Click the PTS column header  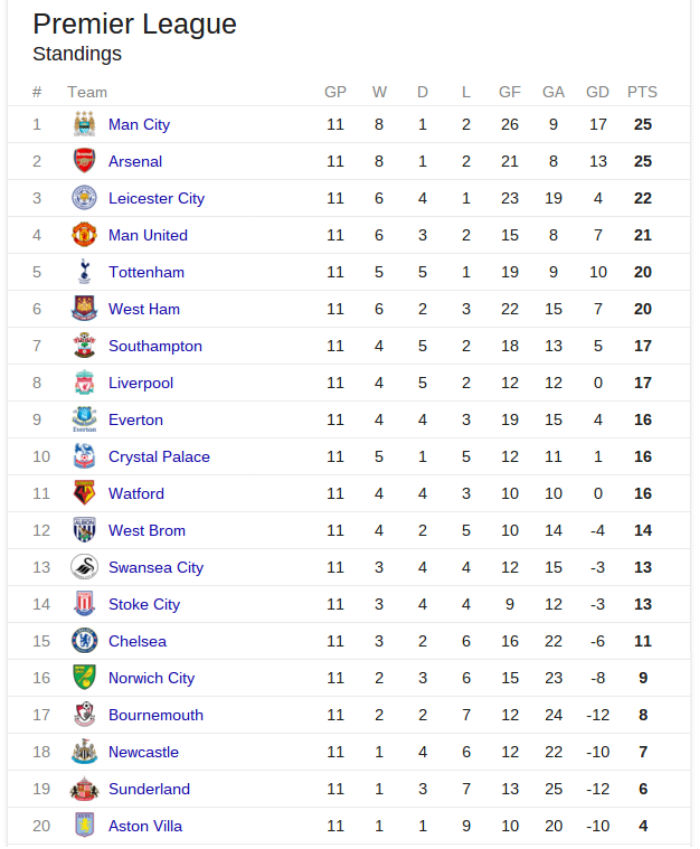(x=642, y=92)
